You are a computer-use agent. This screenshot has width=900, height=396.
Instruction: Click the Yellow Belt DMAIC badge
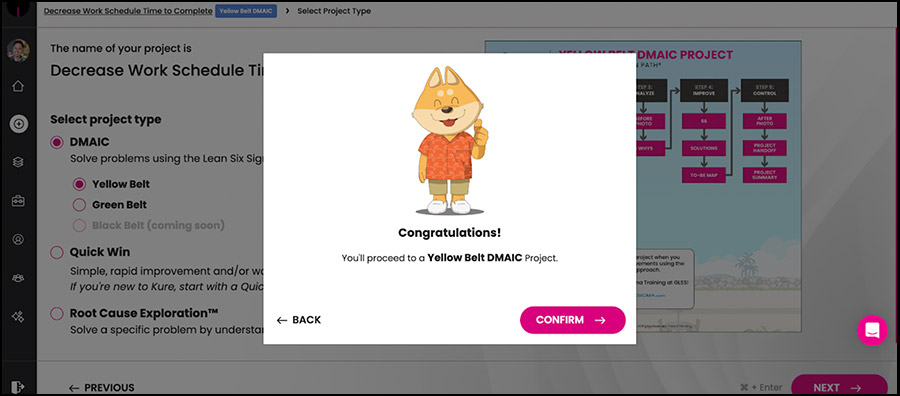(x=246, y=11)
